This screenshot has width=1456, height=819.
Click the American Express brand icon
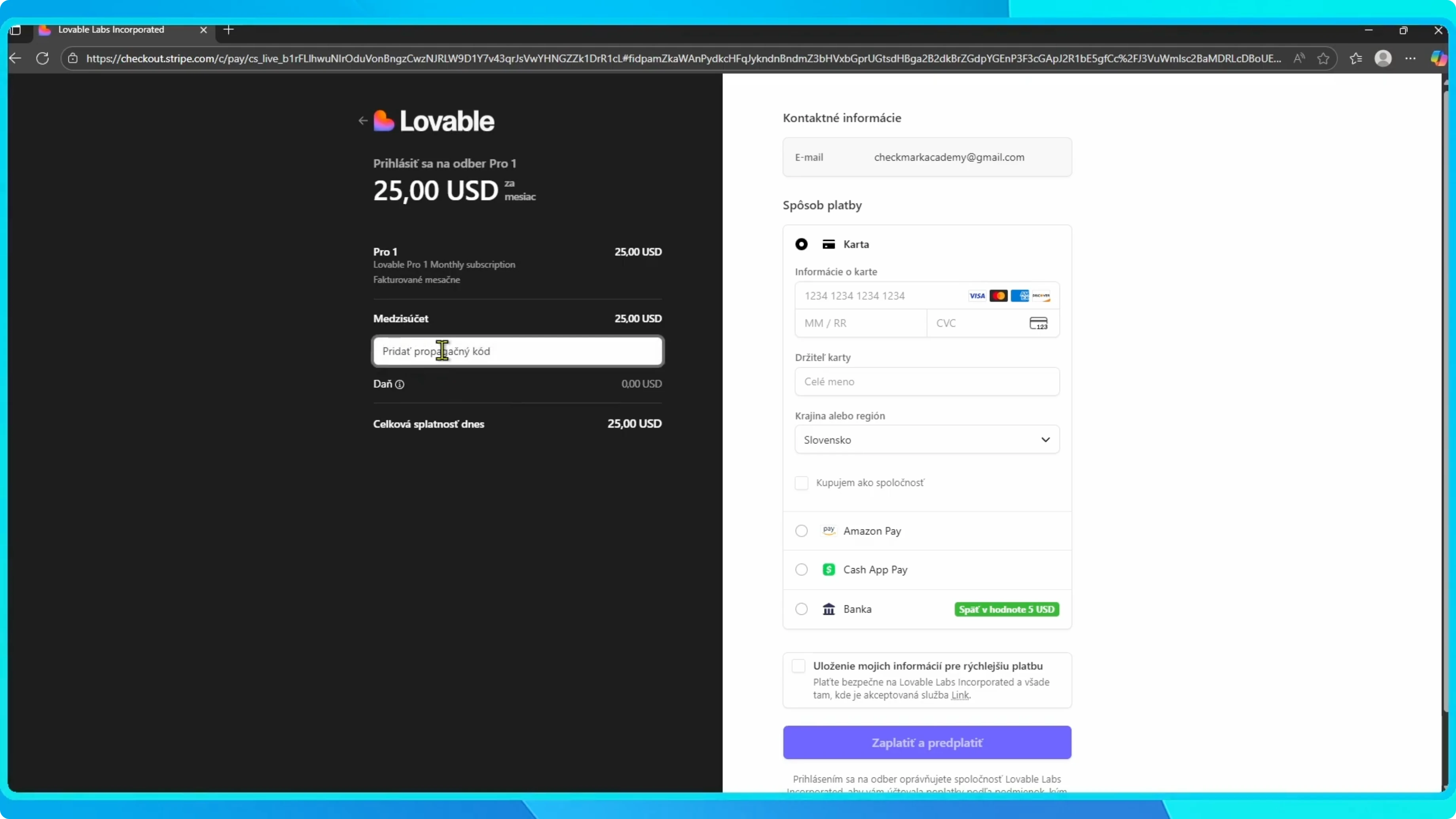[1020, 296]
